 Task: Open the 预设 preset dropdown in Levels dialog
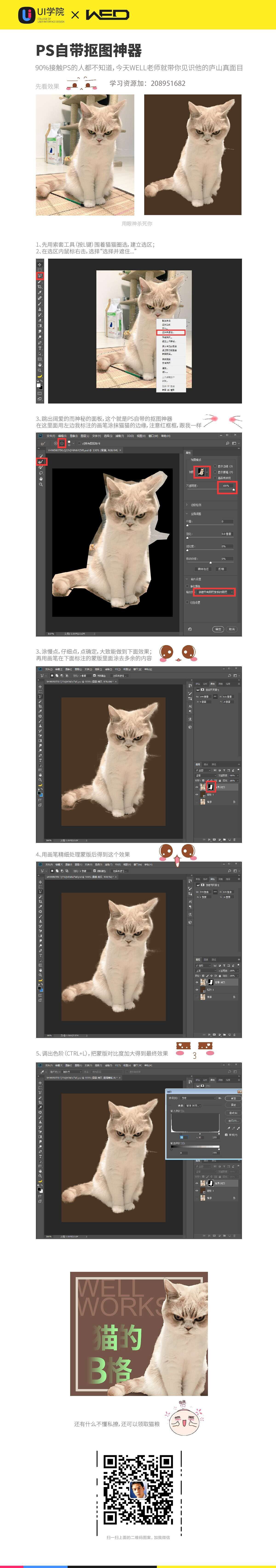(x=198, y=1098)
